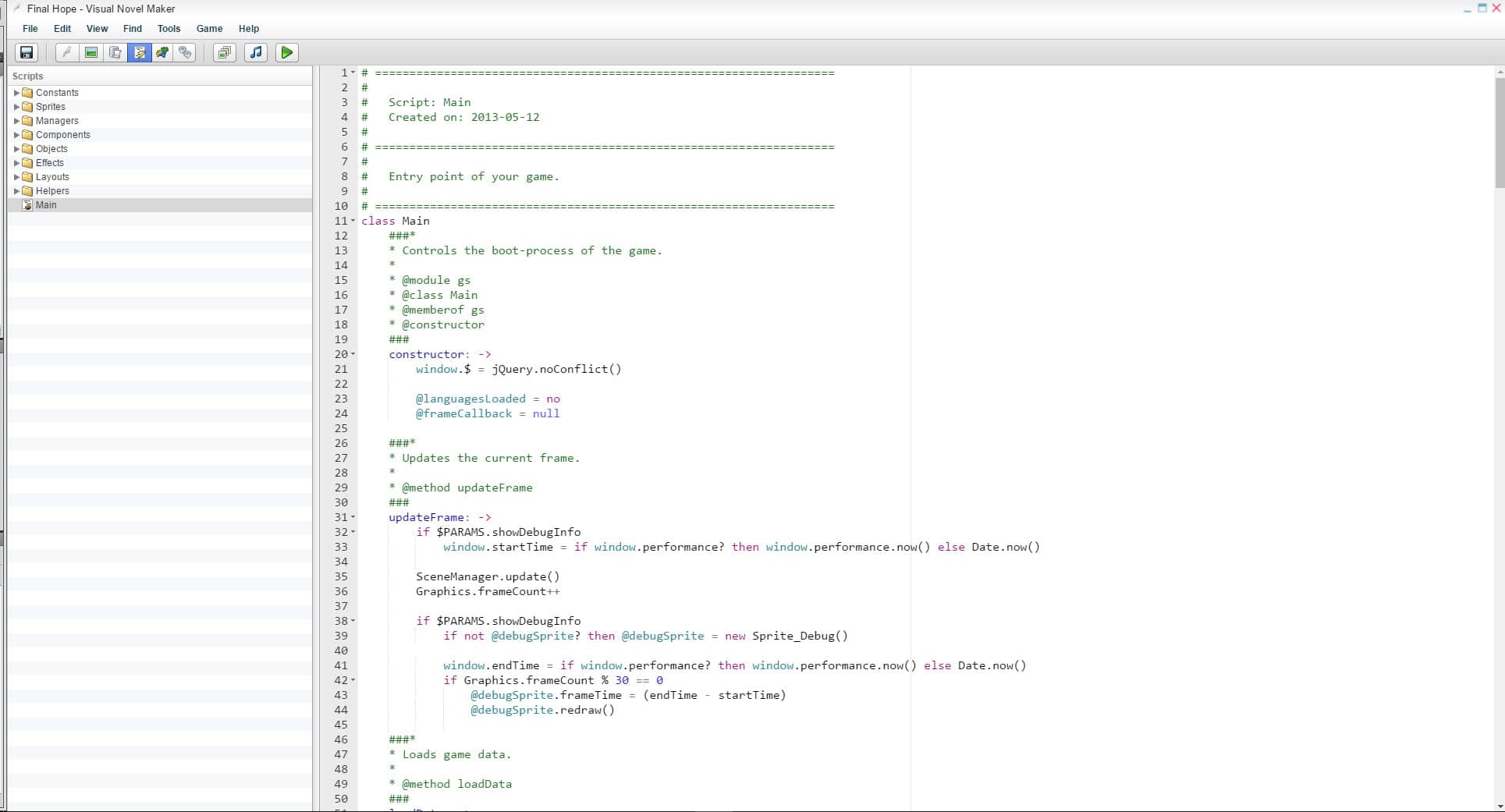
Task: Click the Scripts panel header
Action: (x=160, y=76)
